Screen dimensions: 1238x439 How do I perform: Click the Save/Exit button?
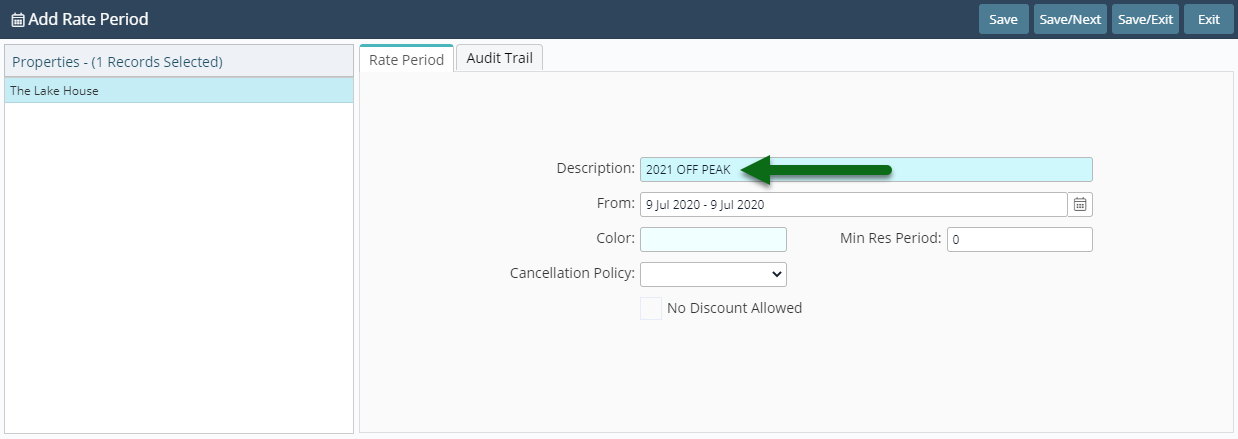[1146, 19]
